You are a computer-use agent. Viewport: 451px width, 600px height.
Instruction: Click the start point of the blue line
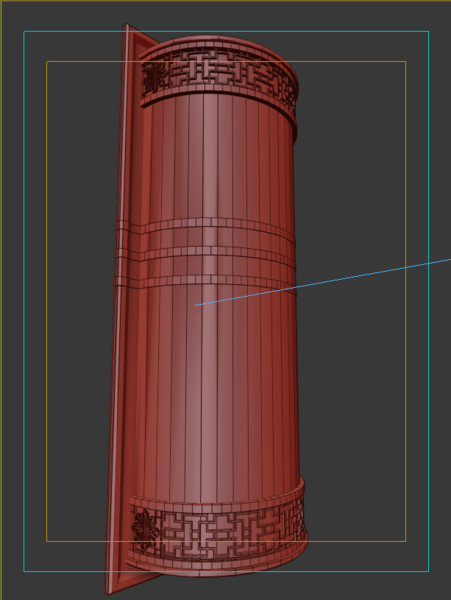pyautogui.click(x=195, y=305)
